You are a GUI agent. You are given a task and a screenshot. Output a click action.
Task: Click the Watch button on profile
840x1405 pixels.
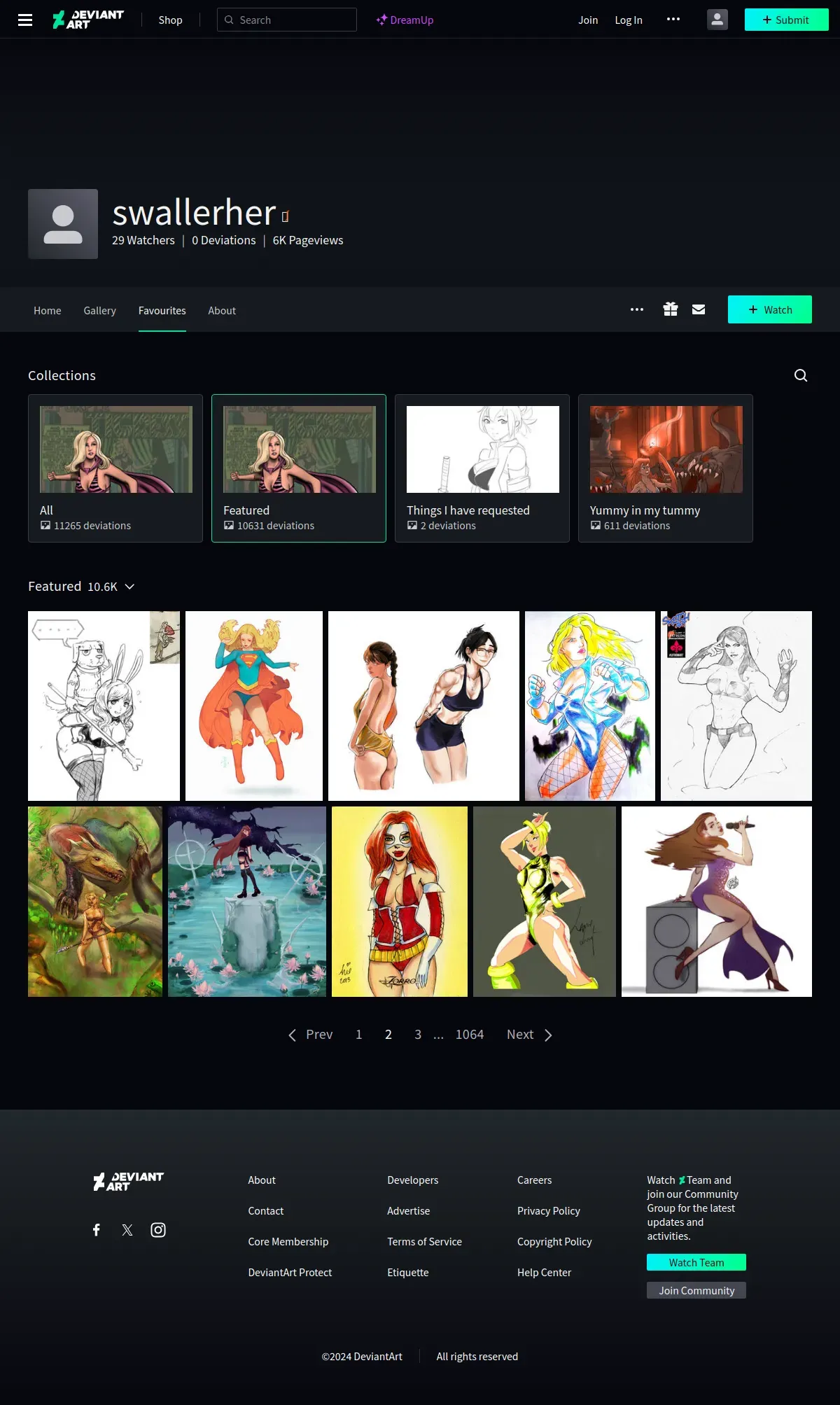(x=770, y=309)
